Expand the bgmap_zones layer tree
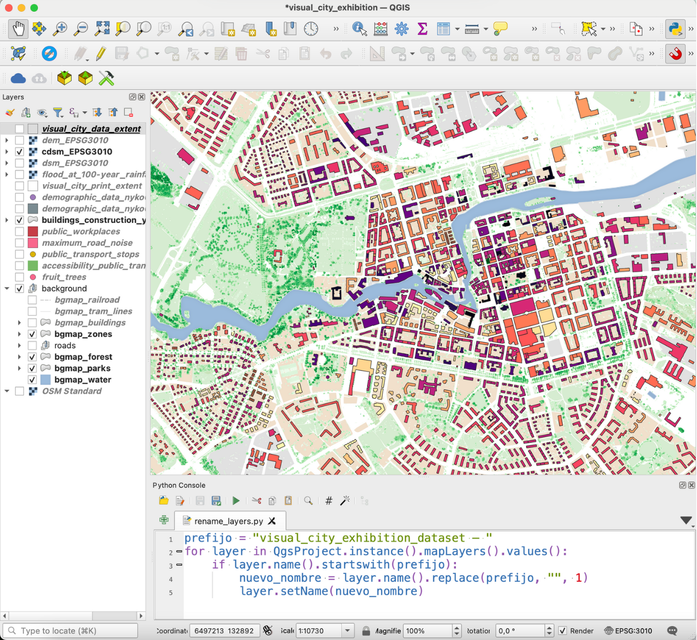Screen dimensions: 697x640 coord(20,335)
